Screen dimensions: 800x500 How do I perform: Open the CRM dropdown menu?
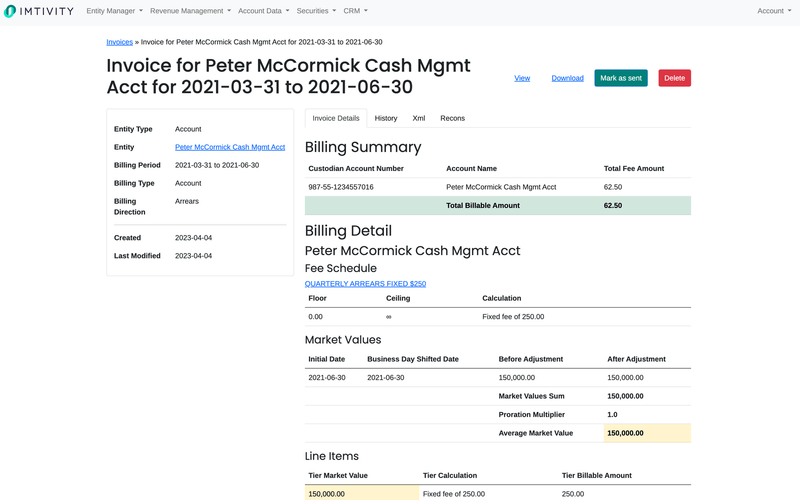[x=355, y=11]
